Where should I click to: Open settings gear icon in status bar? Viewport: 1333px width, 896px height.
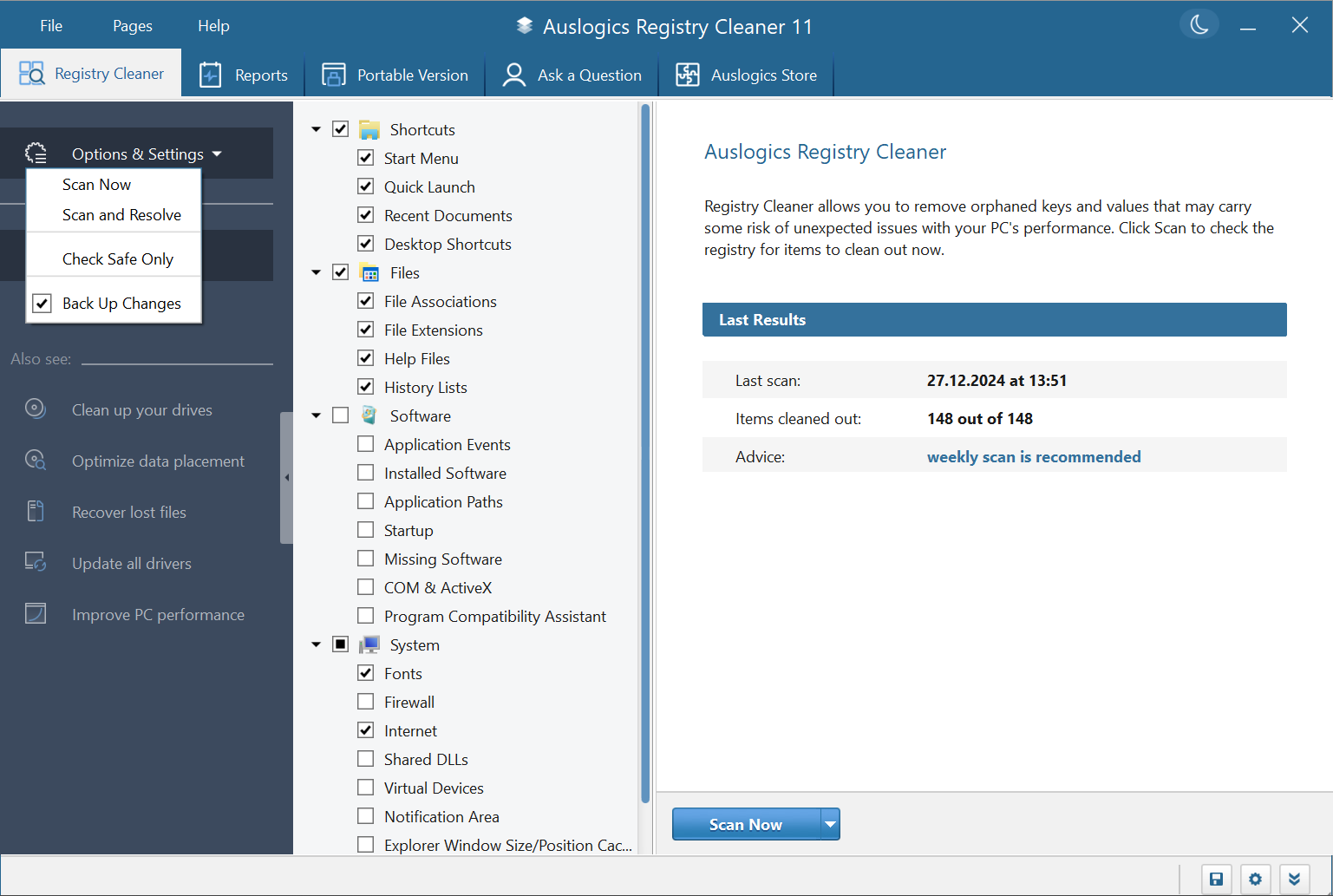point(1255,879)
